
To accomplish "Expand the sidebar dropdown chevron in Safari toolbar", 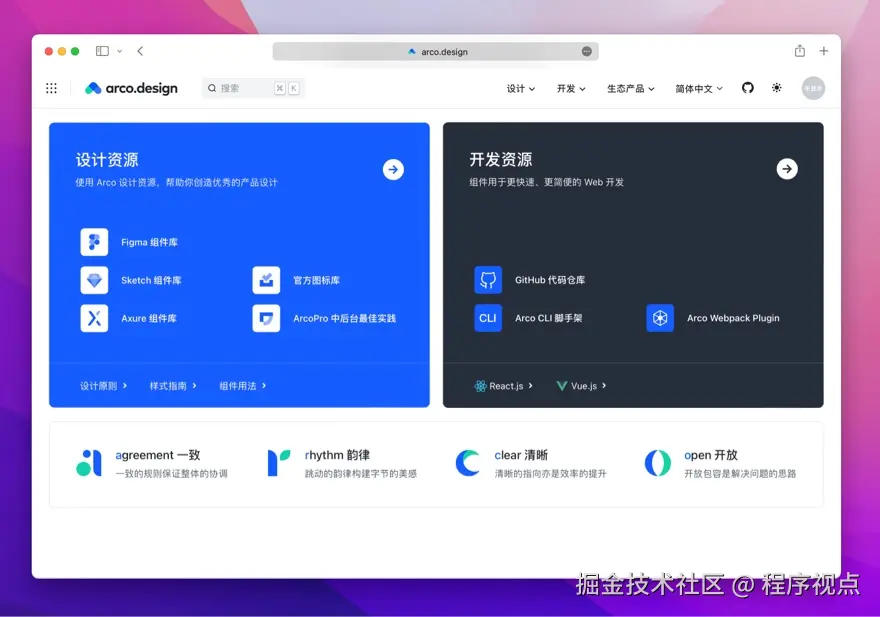I will 120,51.
